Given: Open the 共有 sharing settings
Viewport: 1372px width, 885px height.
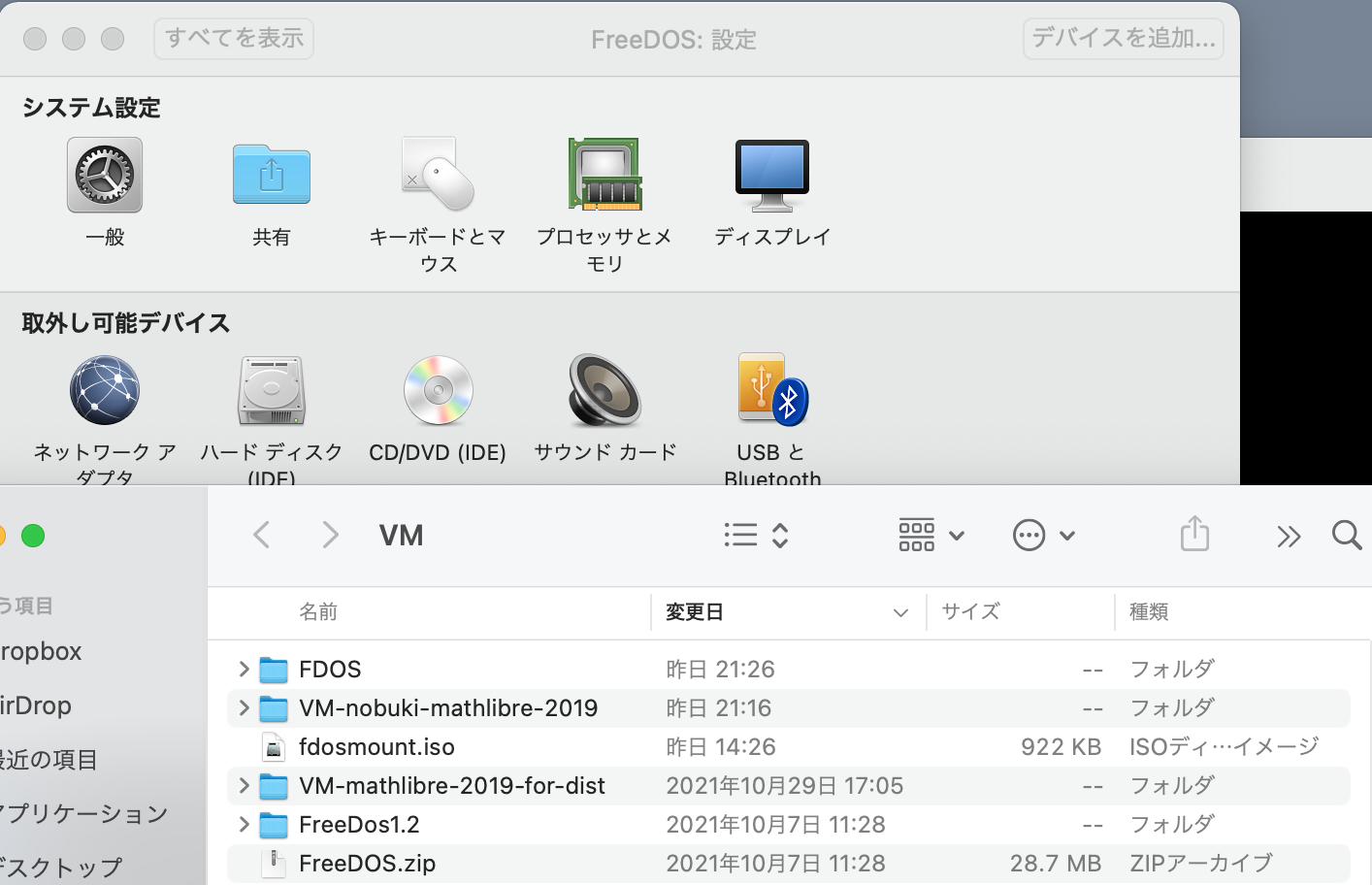Looking at the screenshot, I should [271, 176].
